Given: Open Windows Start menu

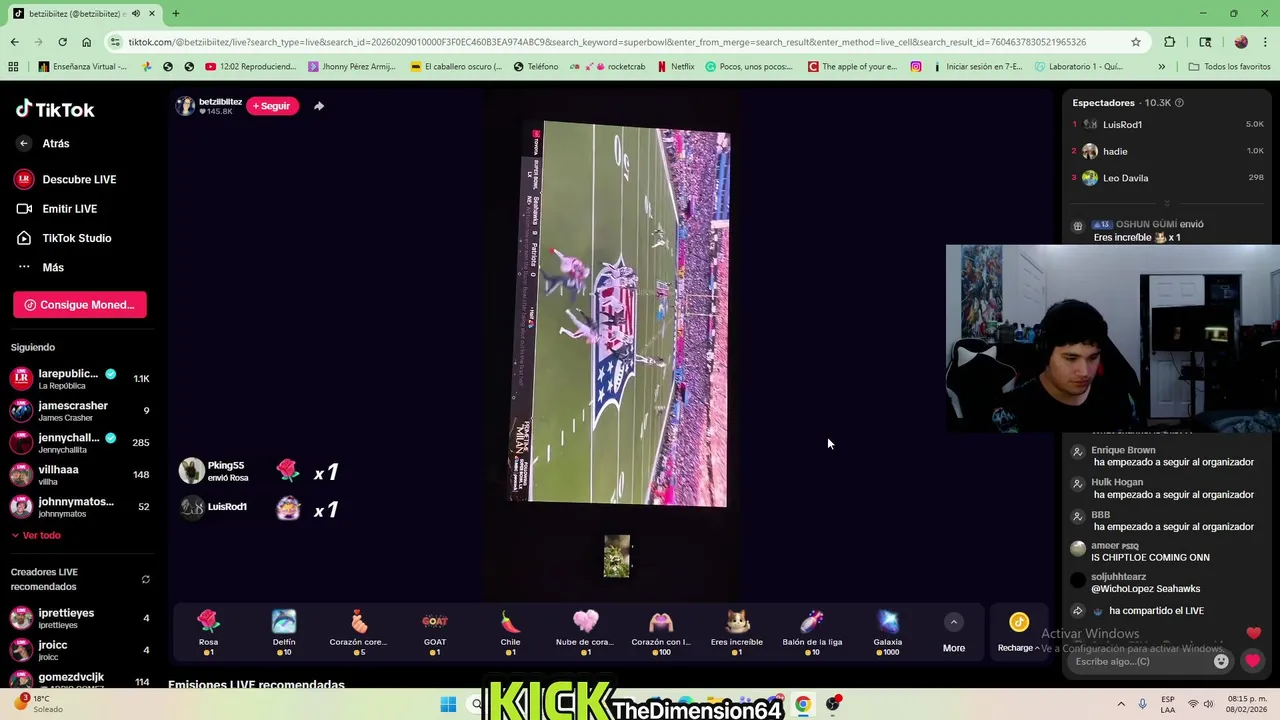Looking at the screenshot, I should 448,704.
